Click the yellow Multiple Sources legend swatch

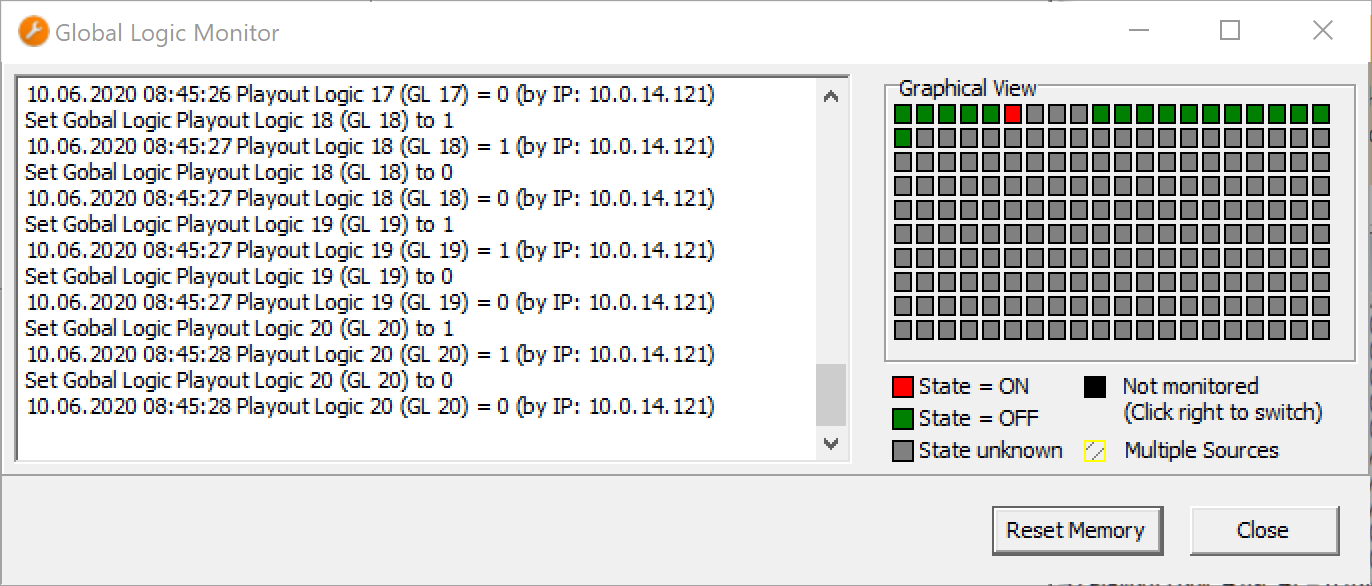[1095, 451]
